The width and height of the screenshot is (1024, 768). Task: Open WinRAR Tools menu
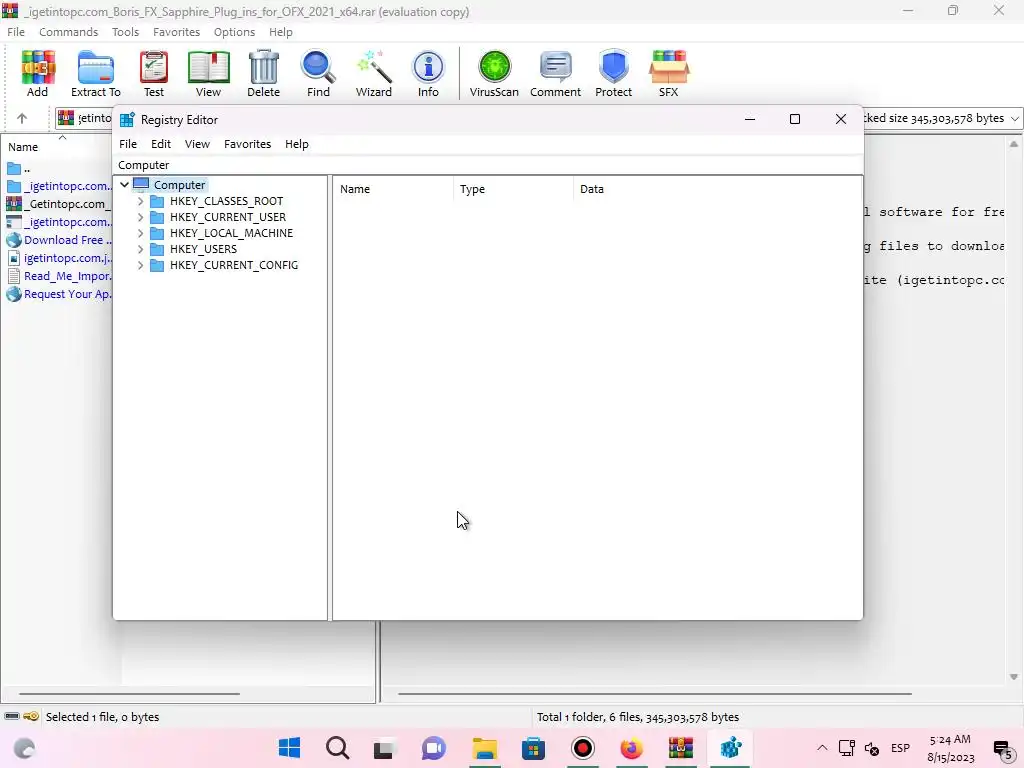(x=125, y=32)
